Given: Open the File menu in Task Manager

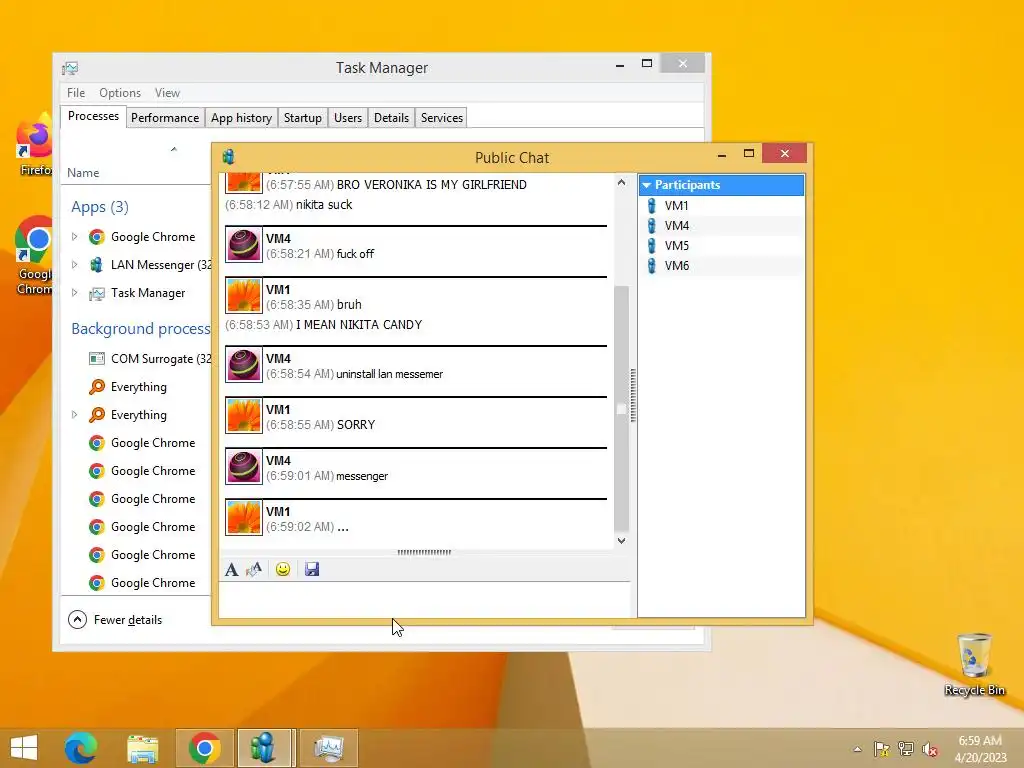Looking at the screenshot, I should tap(76, 93).
